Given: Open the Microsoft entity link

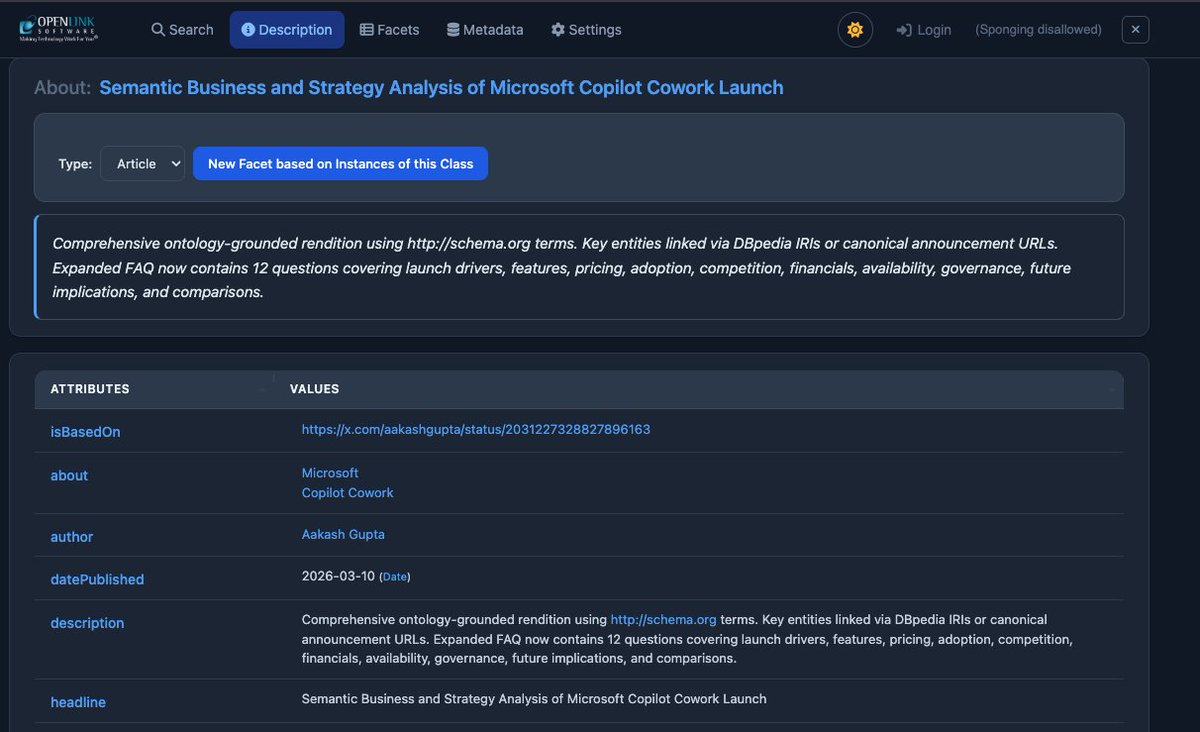Looking at the screenshot, I should point(330,473).
